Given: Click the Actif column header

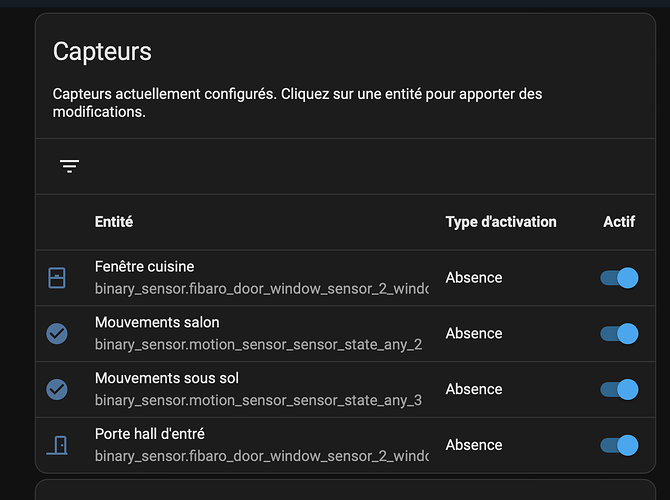Looking at the screenshot, I should point(619,222).
